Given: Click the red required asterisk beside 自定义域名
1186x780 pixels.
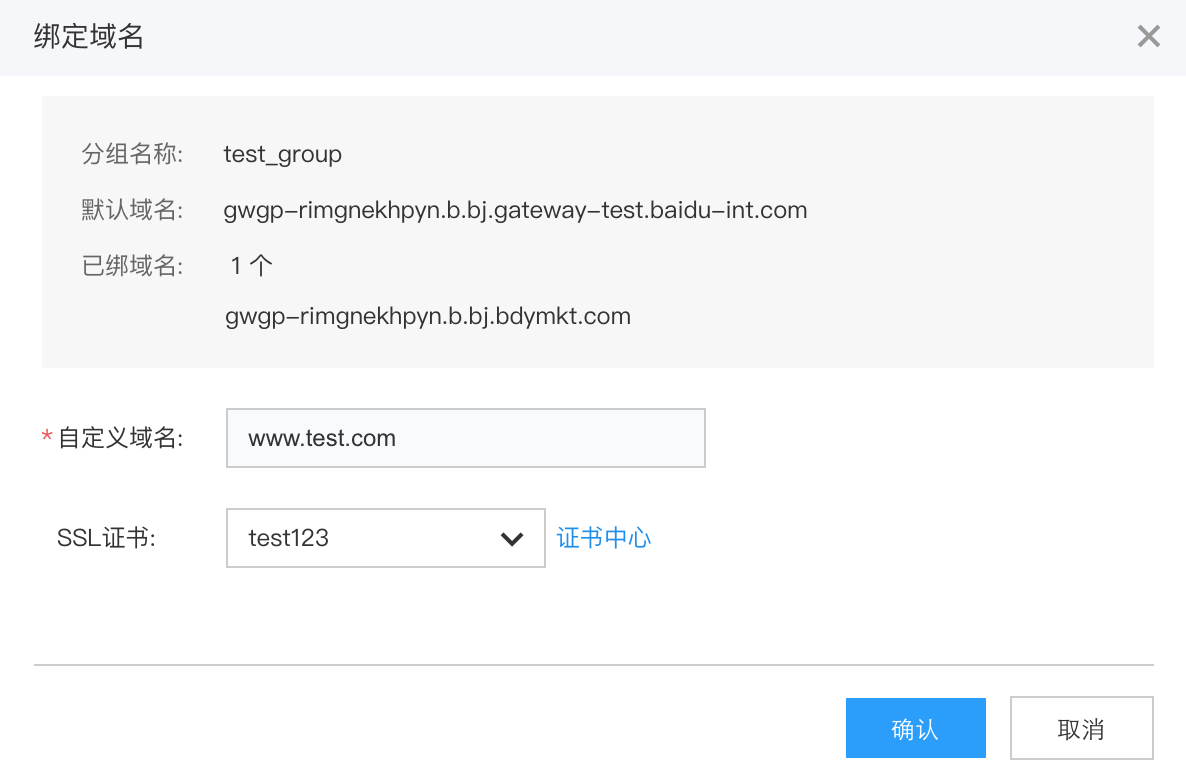Looking at the screenshot, I should [46, 438].
